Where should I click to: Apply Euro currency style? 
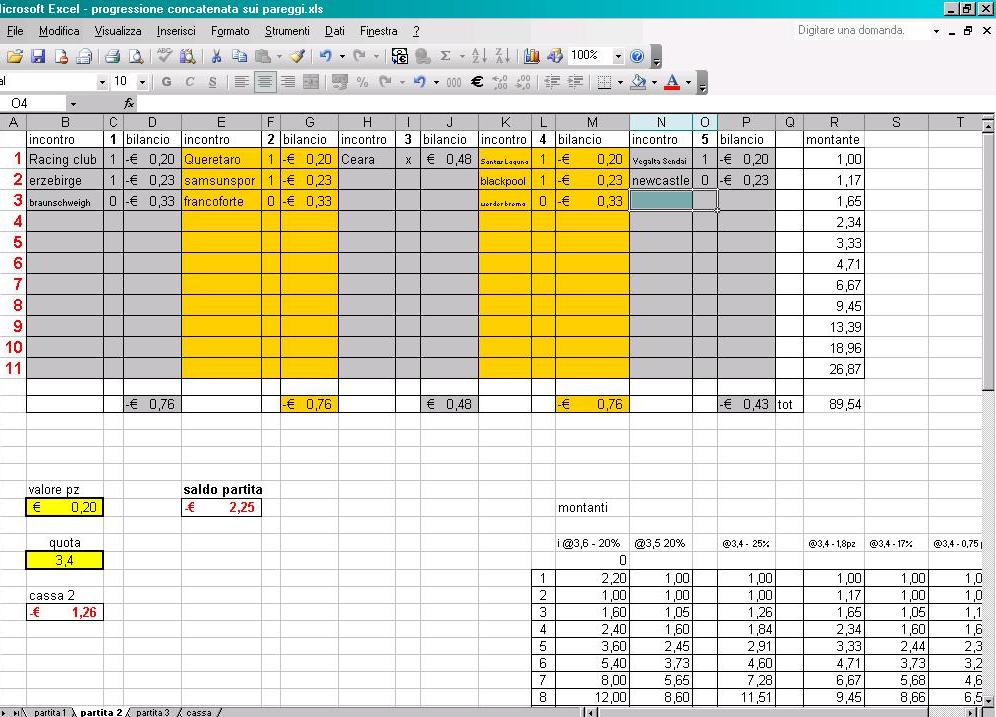pyautogui.click(x=477, y=82)
